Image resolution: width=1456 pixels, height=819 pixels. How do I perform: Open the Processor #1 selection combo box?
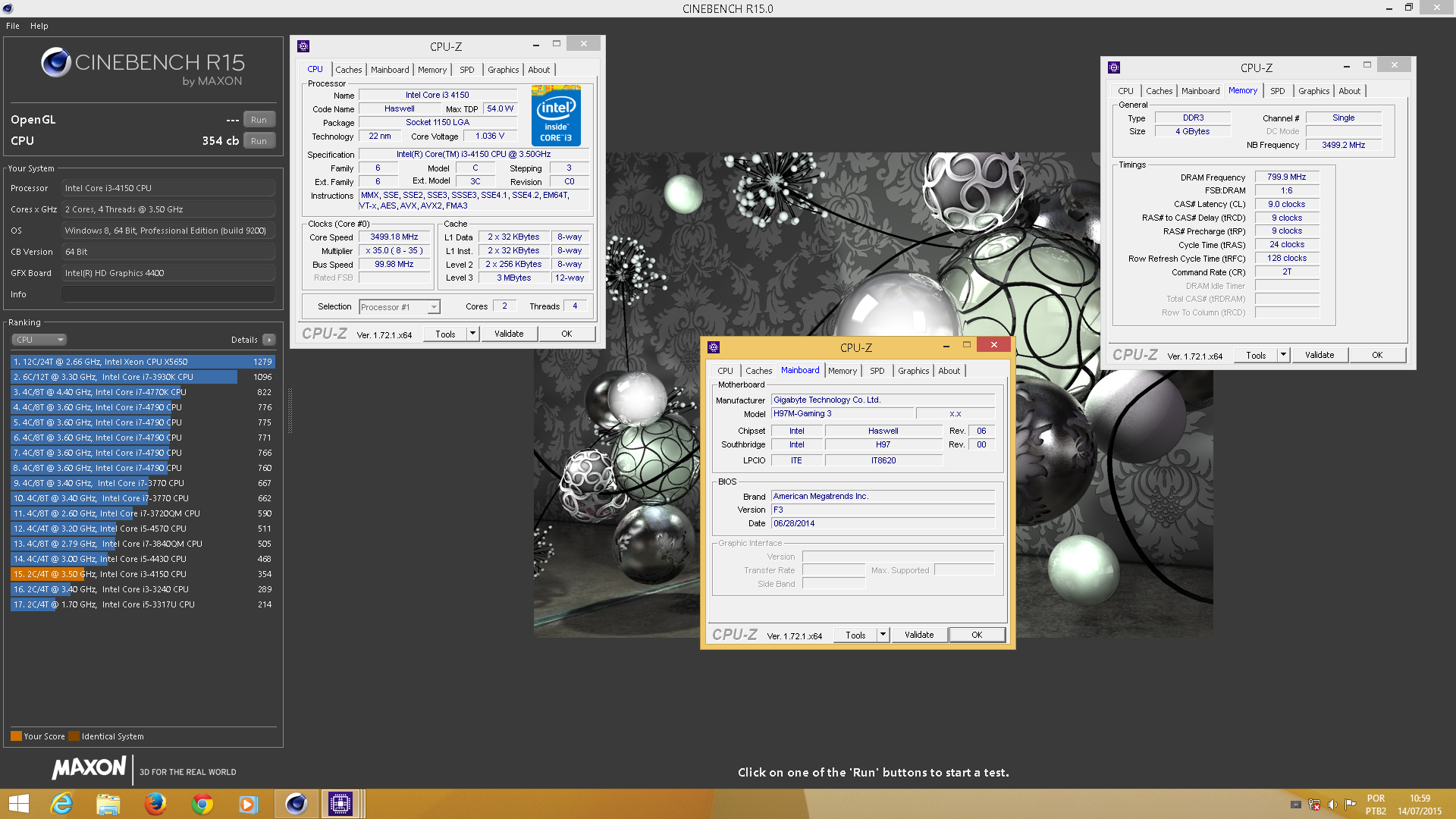pyautogui.click(x=399, y=307)
